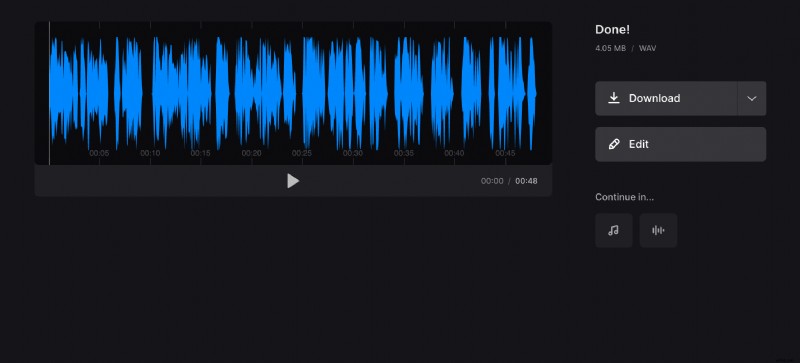The width and height of the screenshot is (800, 363).
Task: Click the download arrow icon
Action: (x=614, y=98)
